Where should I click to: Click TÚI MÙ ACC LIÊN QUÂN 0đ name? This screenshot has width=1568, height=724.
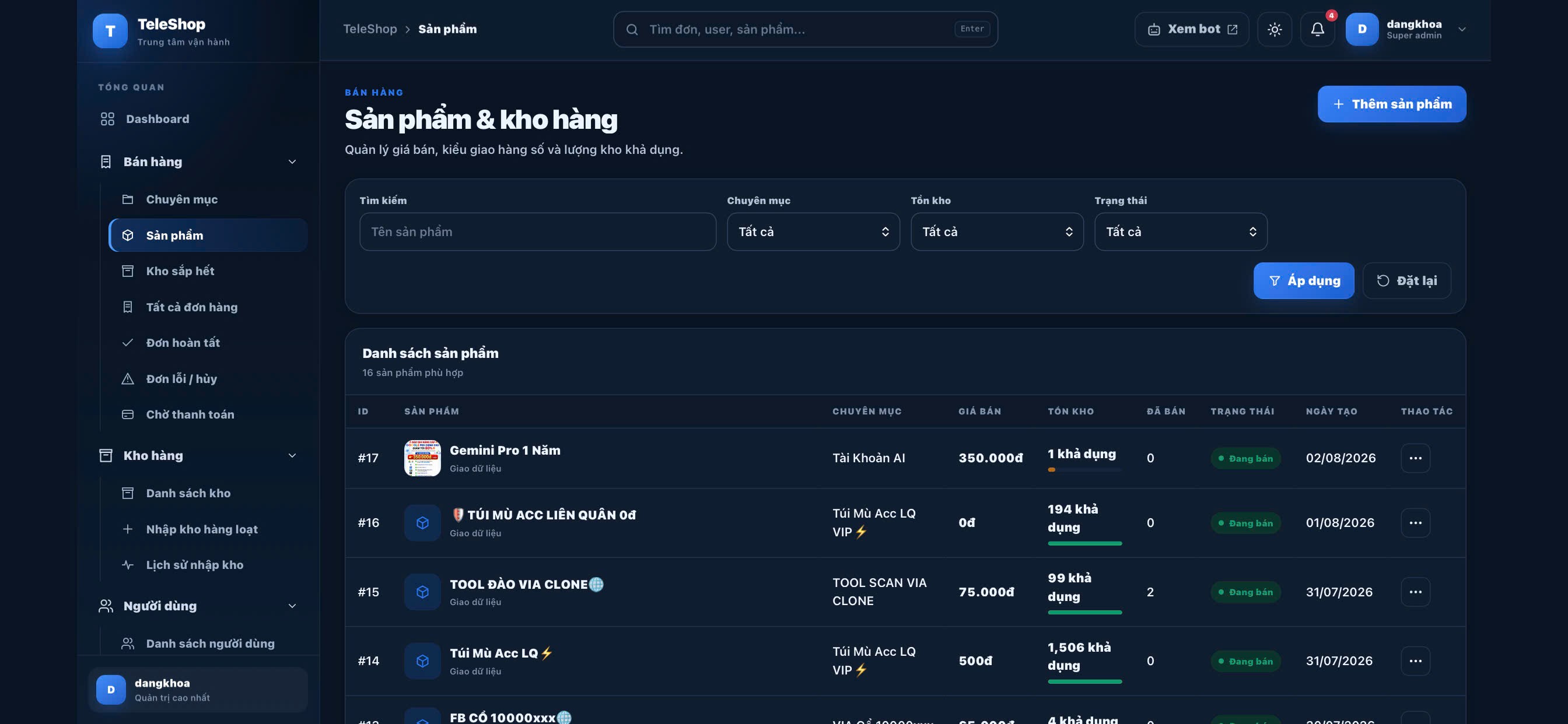click(x=543, y=515)
